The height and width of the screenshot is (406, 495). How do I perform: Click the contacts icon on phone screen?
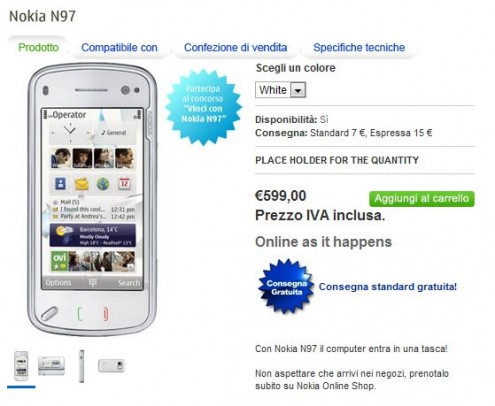pyautogui.click(x=60, y=184)
